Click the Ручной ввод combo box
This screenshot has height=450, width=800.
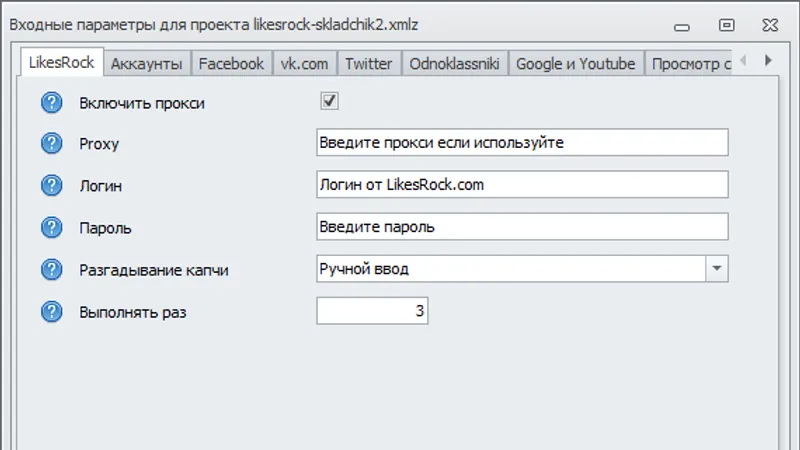point(522,268)
